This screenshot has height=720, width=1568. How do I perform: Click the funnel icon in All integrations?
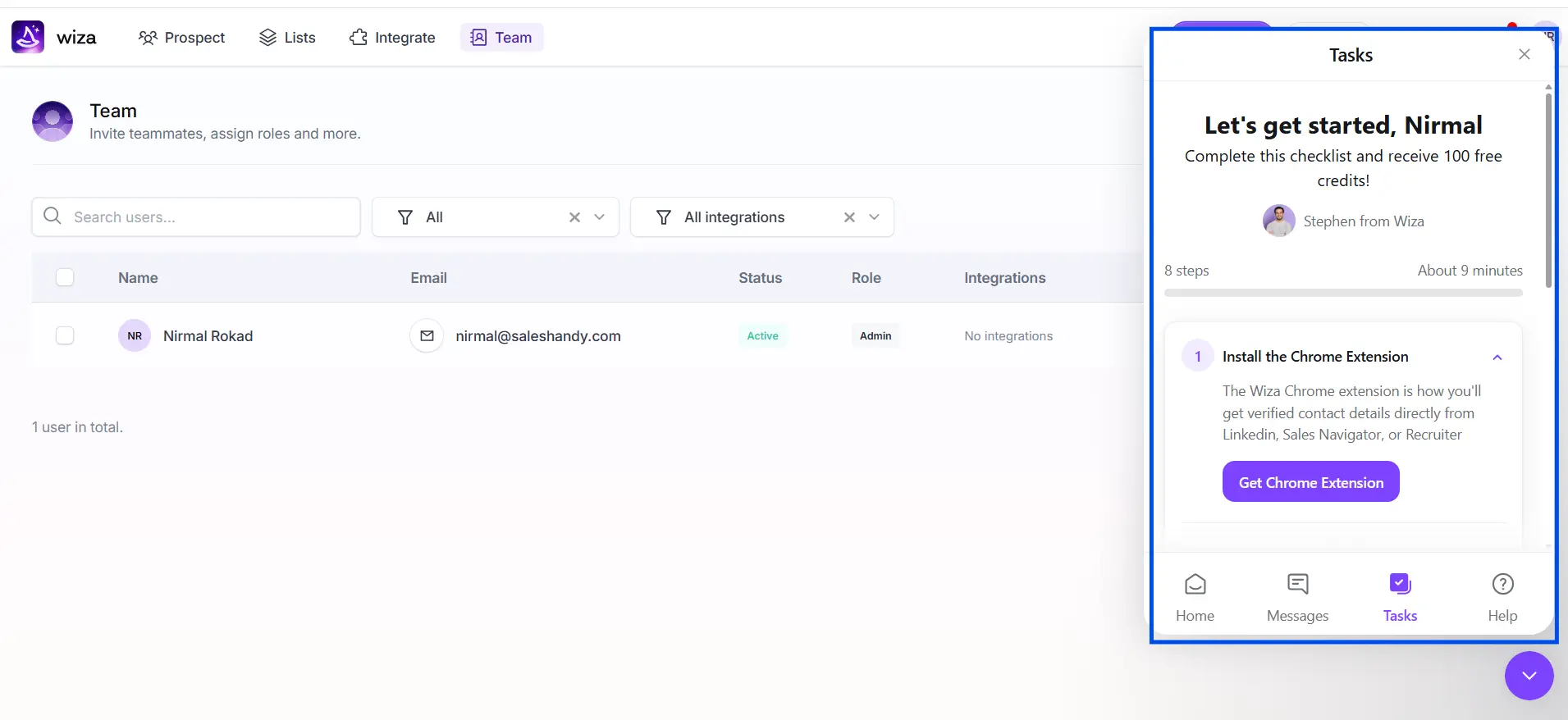click(664, 217)
